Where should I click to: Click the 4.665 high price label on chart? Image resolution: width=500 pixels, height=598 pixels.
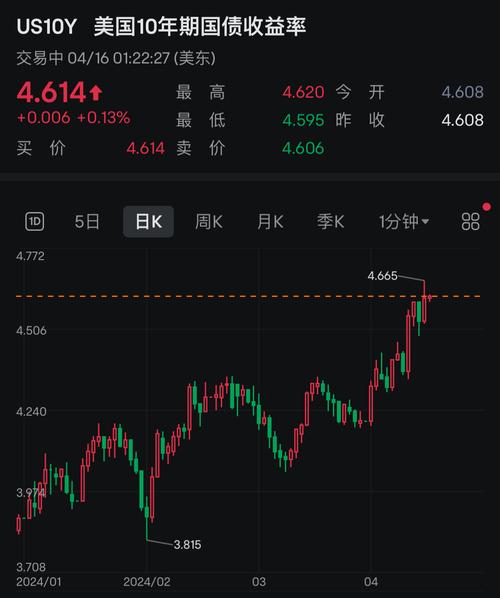382,275
